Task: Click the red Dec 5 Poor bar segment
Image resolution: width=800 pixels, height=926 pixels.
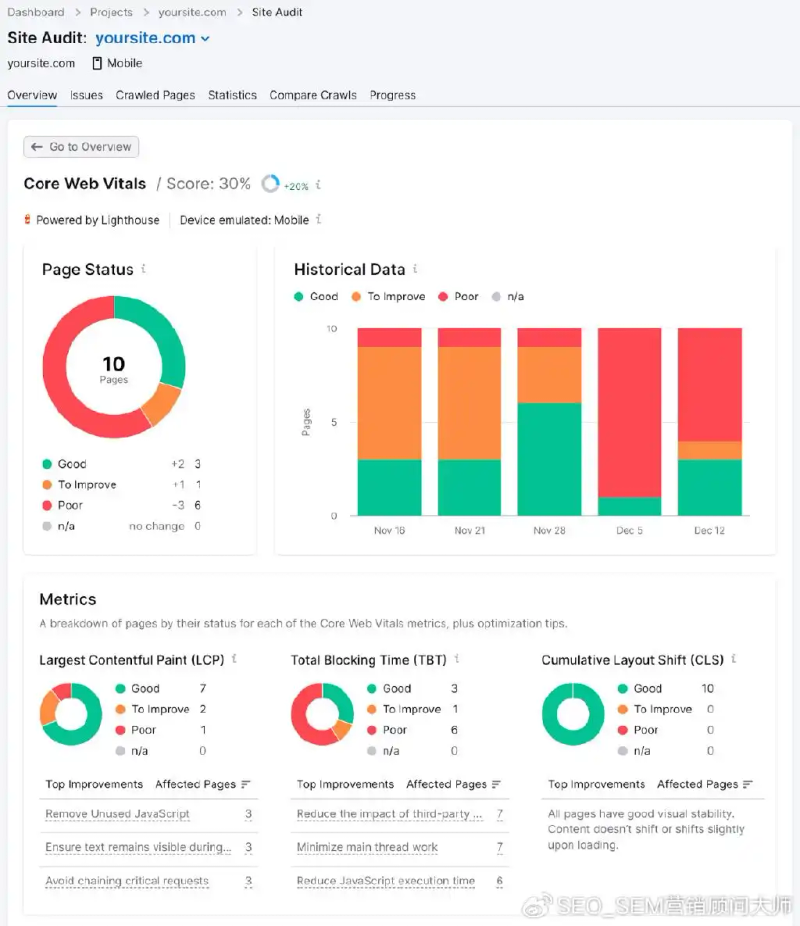Action: (629, 412)
